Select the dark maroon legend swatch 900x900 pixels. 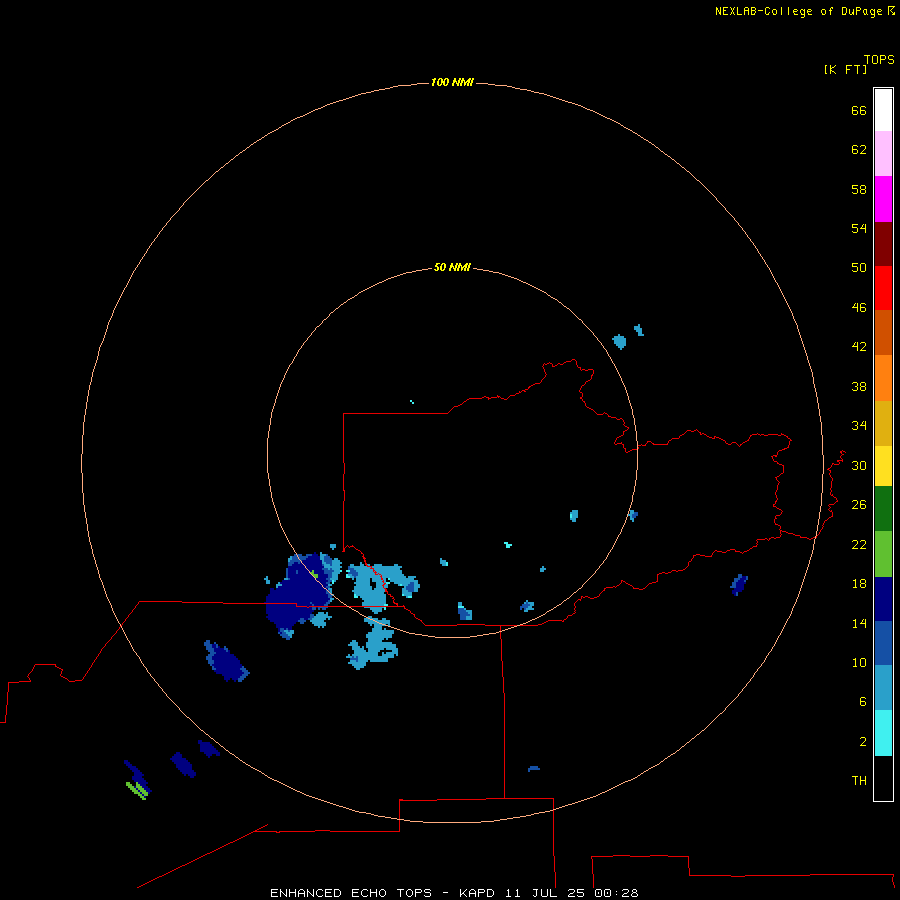[883, 243]
